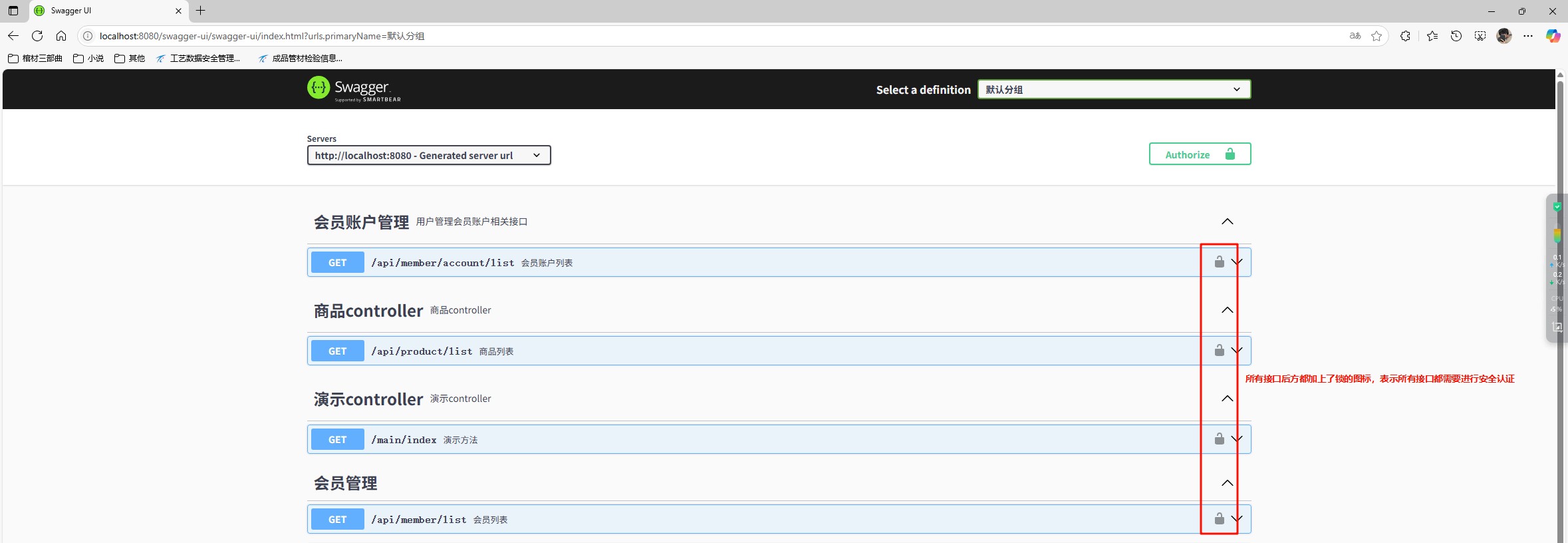This screenshot has height=543, width=1568.
Task: Click the Swagger logo in header
Action: pyautogui.click(x=354, y=89)
